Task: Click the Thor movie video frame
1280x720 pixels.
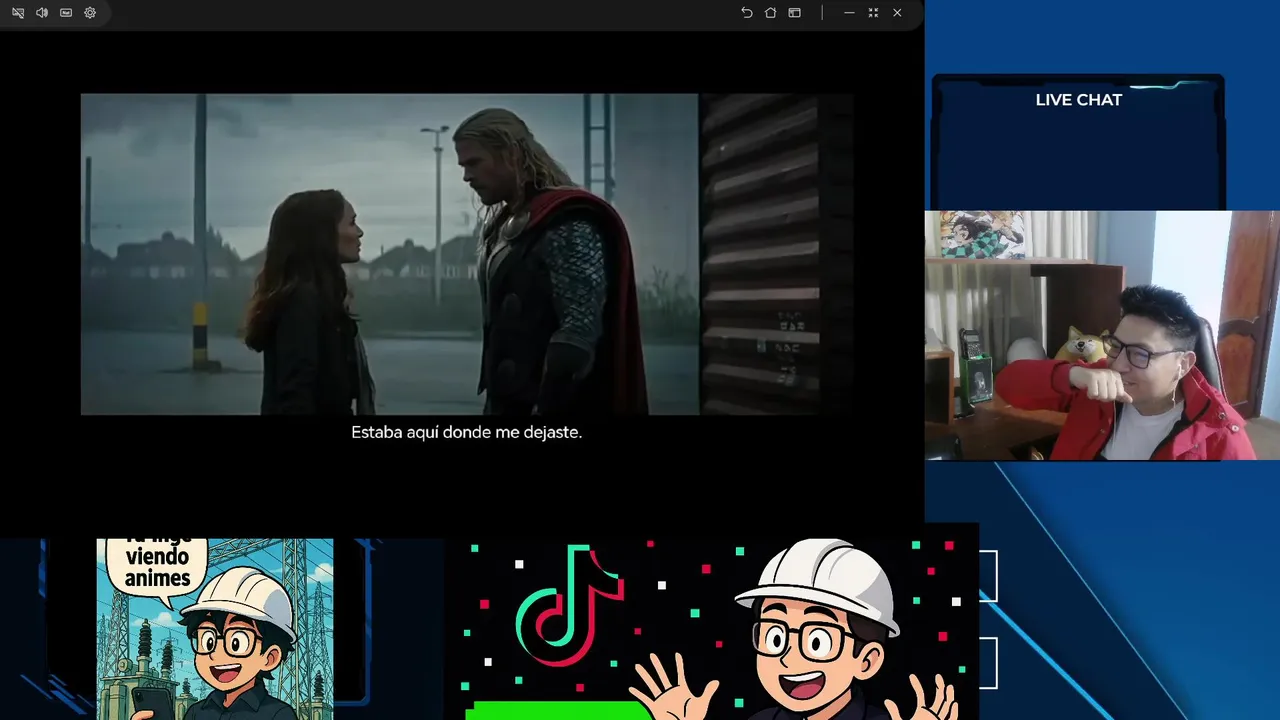Action: 466,254
